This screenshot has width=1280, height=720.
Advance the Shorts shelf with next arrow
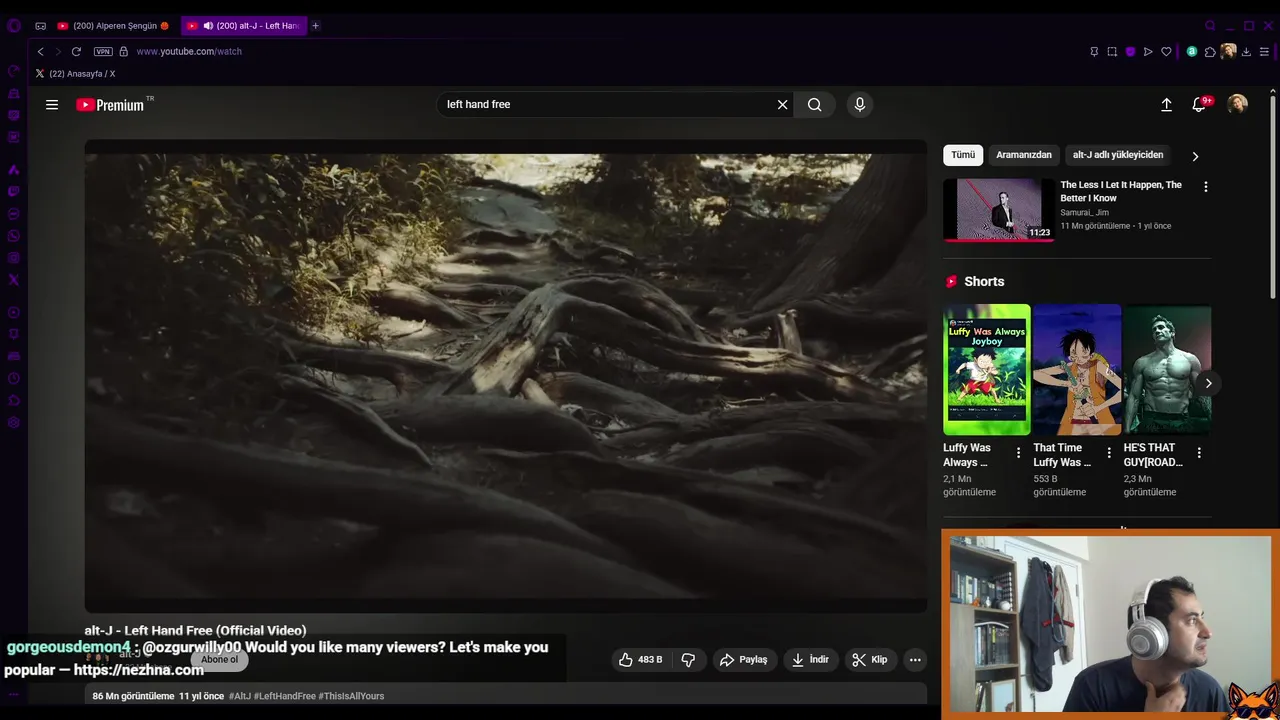[1208, 383]
